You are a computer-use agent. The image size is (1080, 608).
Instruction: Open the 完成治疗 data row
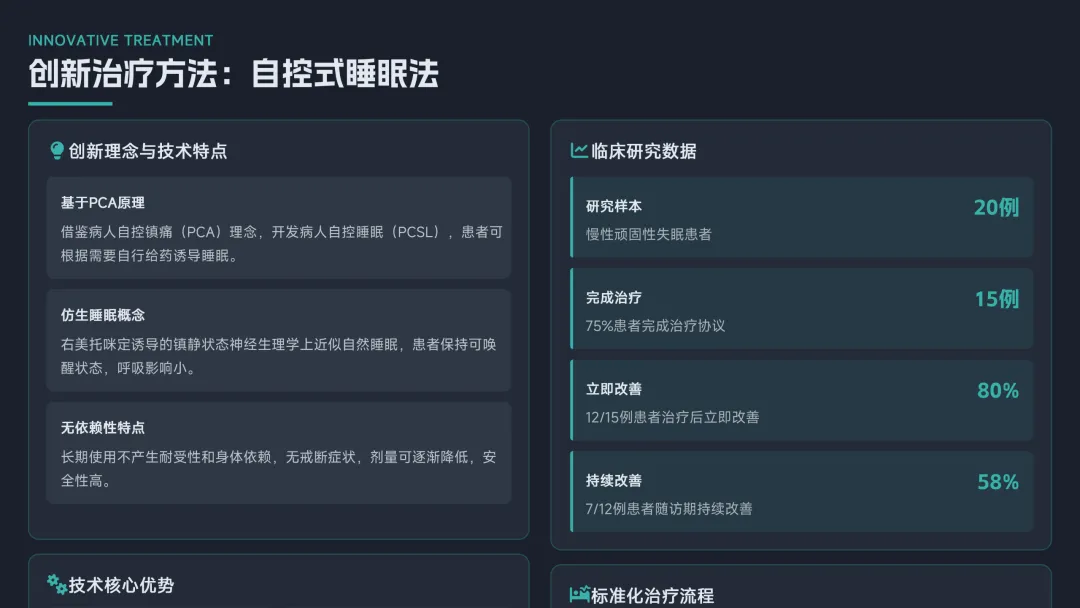coord(802,308)
